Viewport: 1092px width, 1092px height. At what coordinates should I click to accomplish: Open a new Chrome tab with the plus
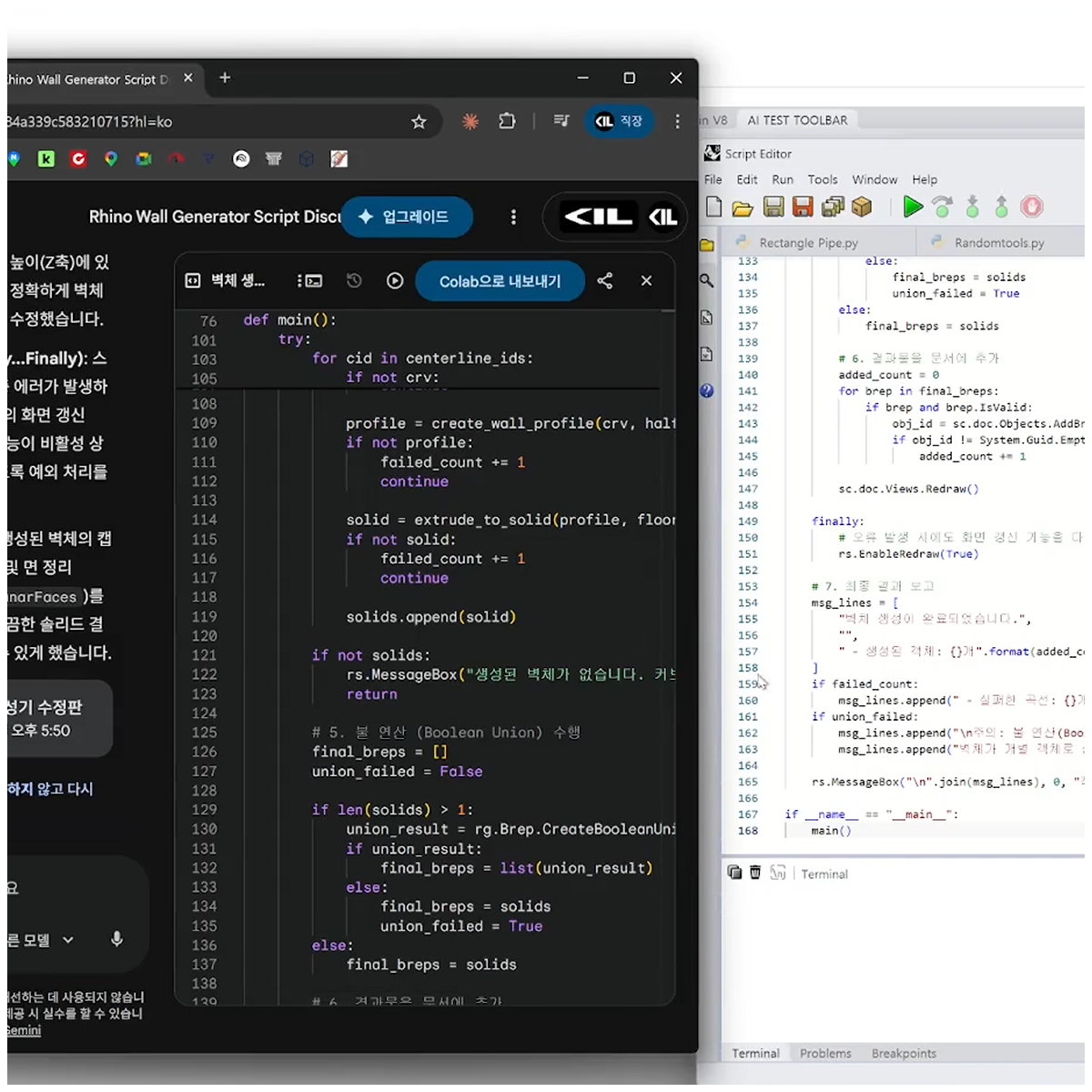[x=225, y=78]
